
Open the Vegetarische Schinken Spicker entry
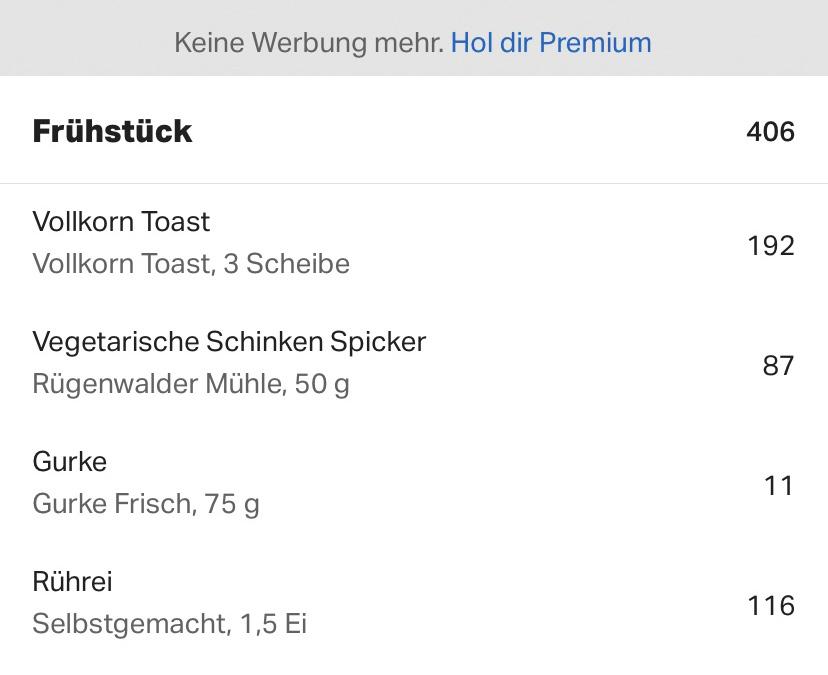[x=414, y=362]
